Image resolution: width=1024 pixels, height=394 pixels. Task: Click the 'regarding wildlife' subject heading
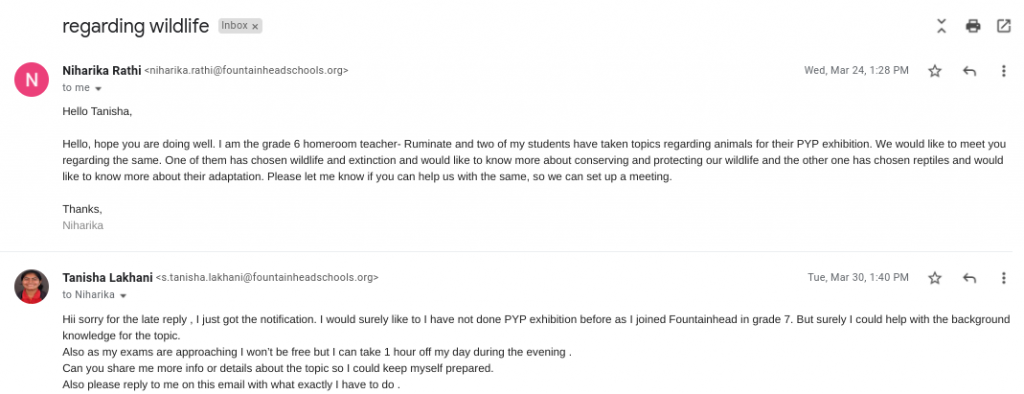coord(136,26)
